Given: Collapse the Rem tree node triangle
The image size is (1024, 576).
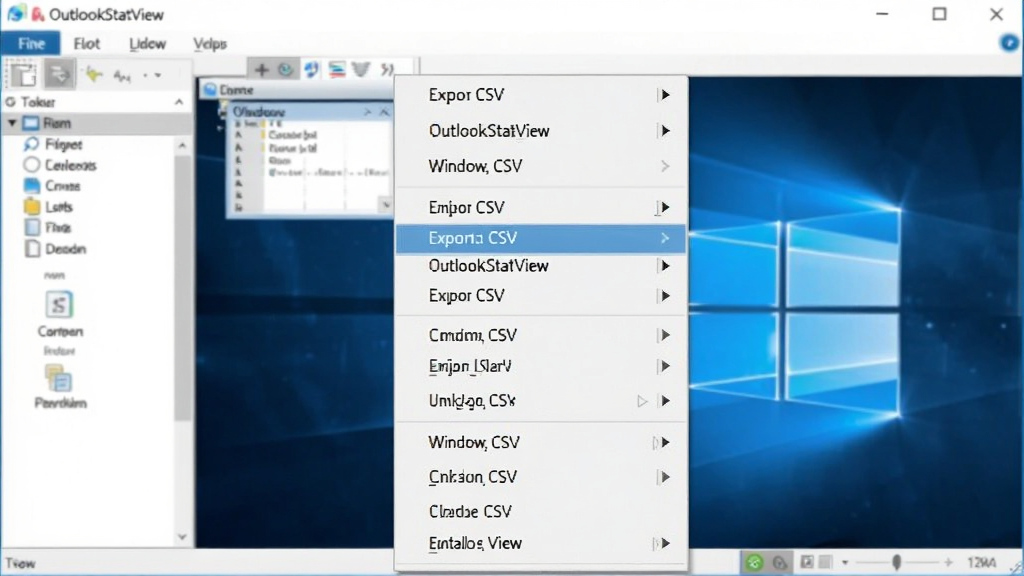Looking at the screenshot, I should [x=12, y=123].
